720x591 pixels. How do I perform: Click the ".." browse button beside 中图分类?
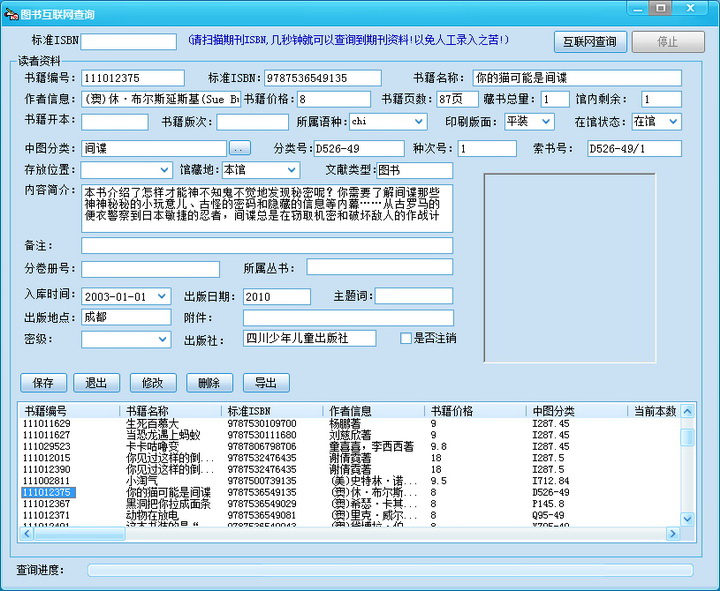point(239,149)
